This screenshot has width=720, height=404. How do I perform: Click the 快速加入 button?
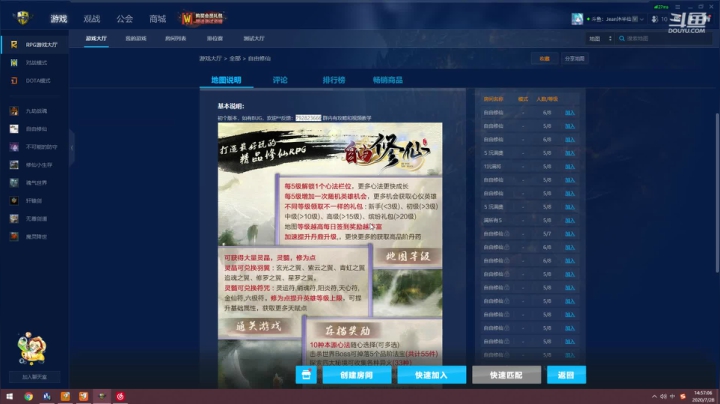coord(432,375)
